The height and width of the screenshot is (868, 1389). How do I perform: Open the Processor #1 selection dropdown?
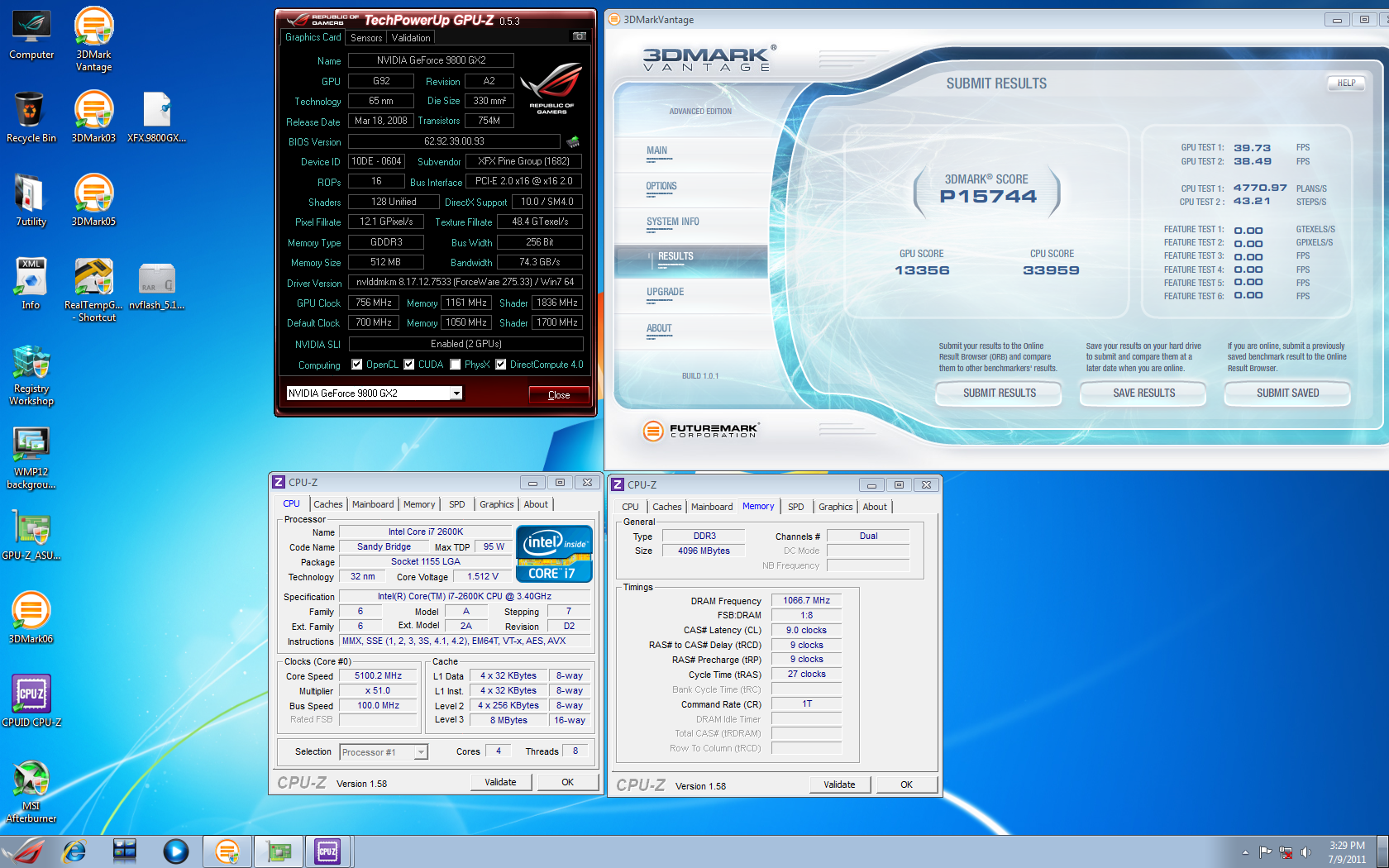(x=421, y=752)
